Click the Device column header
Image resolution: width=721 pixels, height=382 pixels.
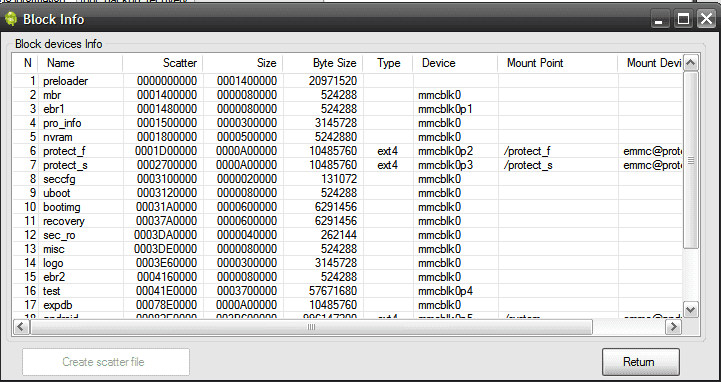click(x=455, y=63)
